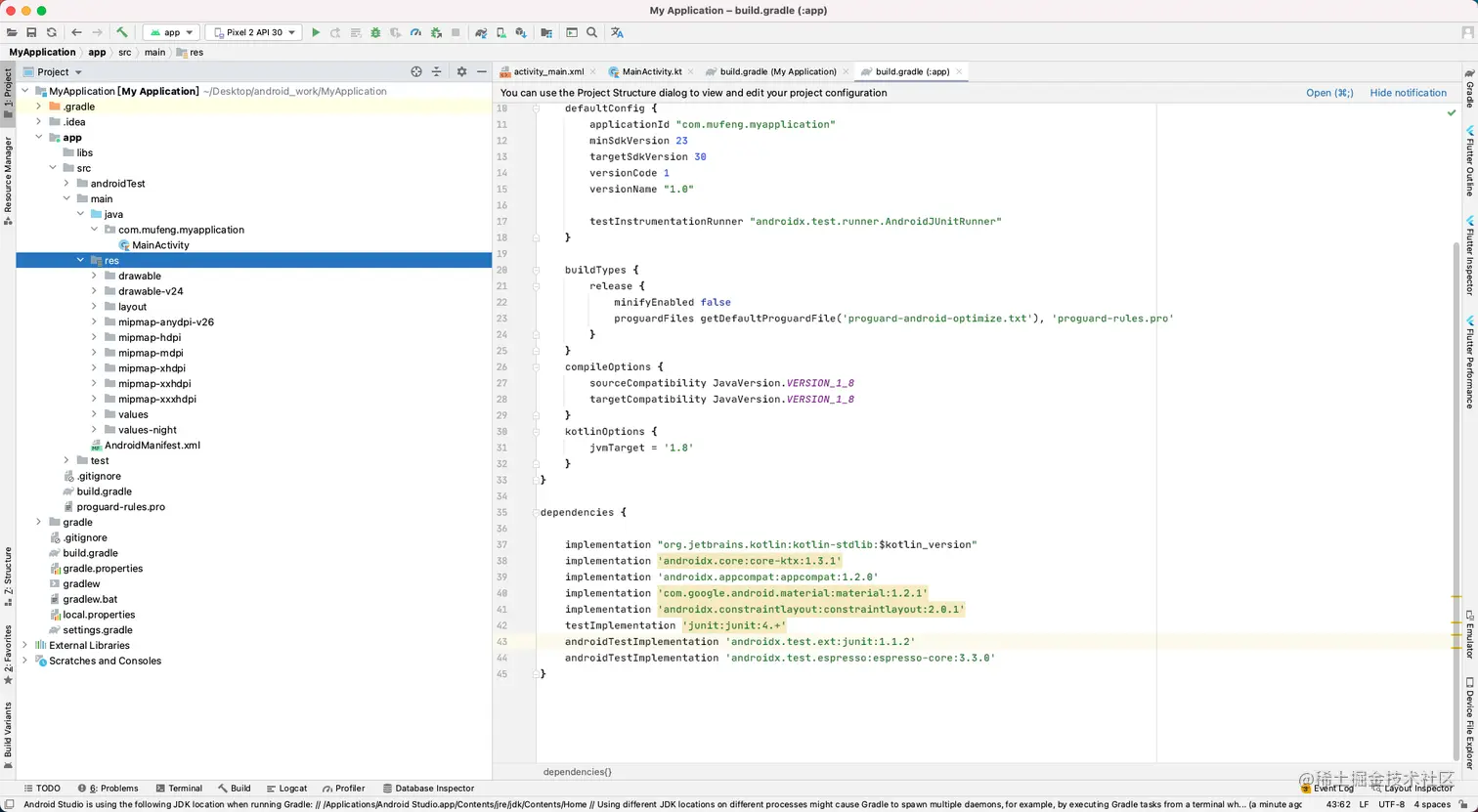
Task: Expand the .idea folder node
Action: [38, 122]
